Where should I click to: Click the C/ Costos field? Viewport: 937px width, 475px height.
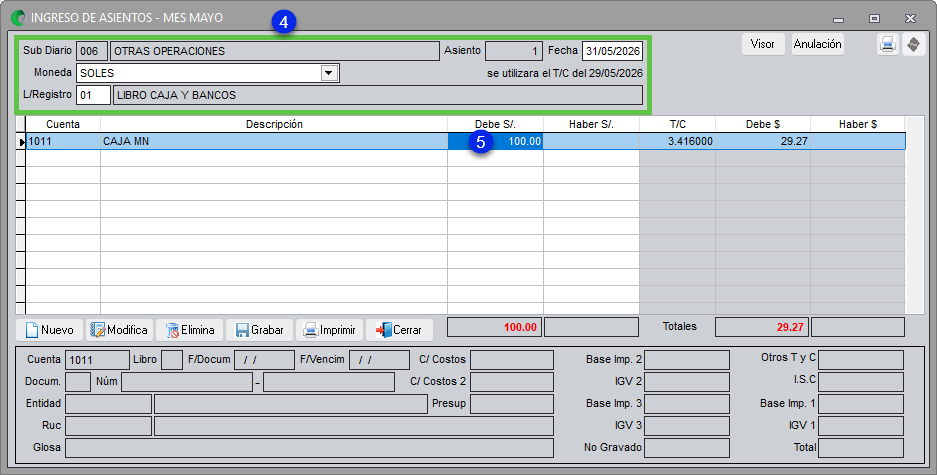pos(512,360)
